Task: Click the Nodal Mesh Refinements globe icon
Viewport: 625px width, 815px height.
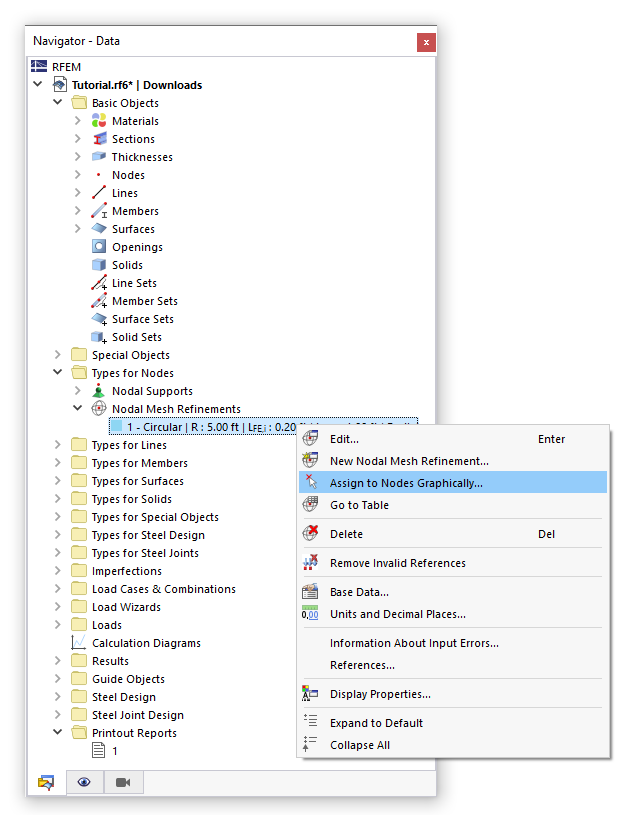Action: pos(99,409)
